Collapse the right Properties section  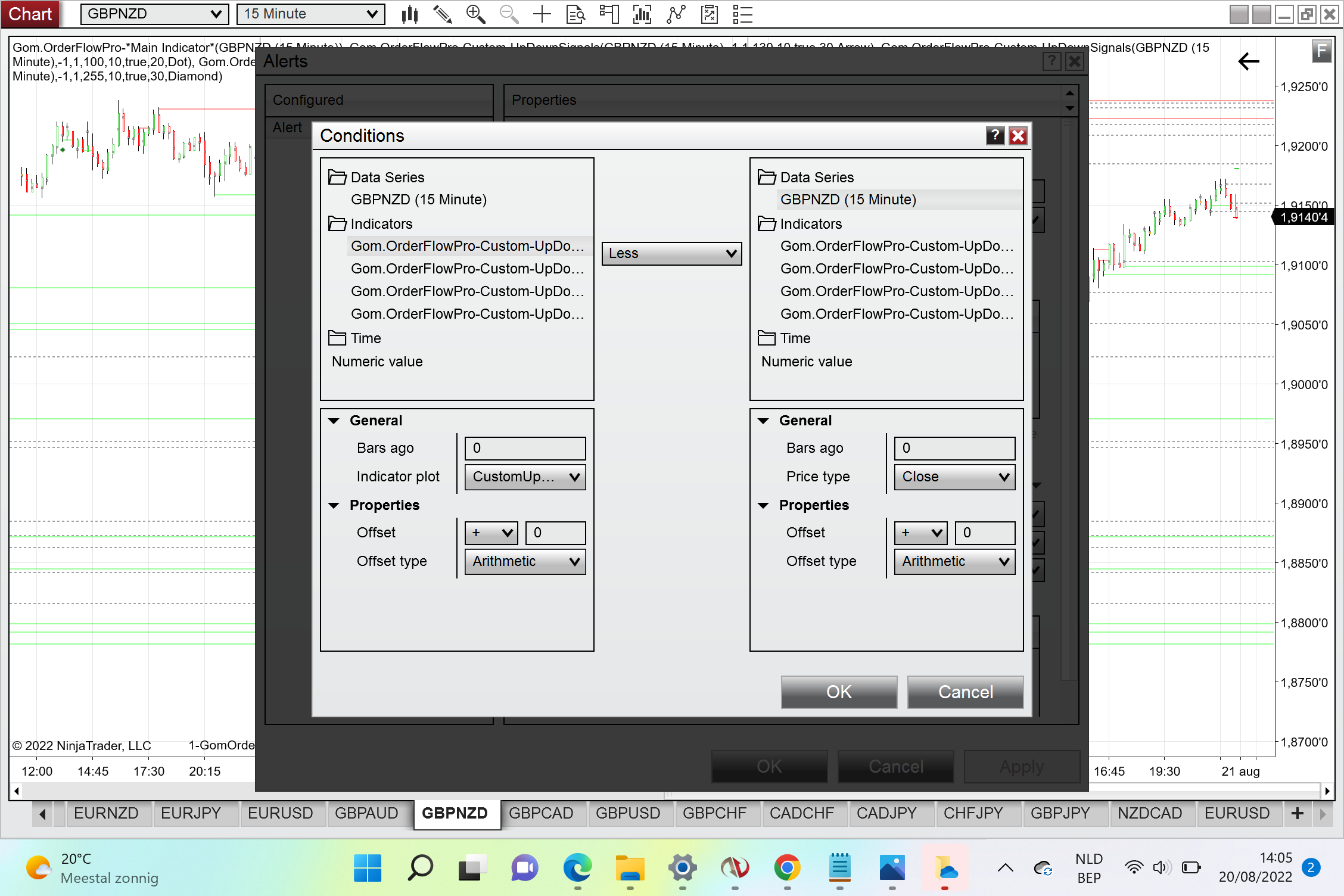click(763, 506)
